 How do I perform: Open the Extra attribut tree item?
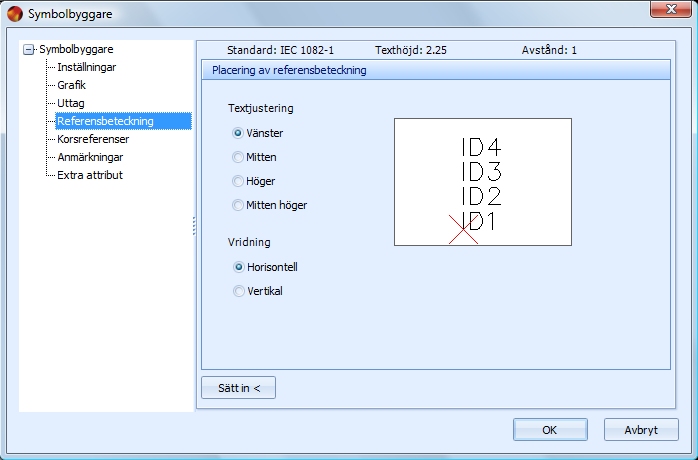[90, 175]
